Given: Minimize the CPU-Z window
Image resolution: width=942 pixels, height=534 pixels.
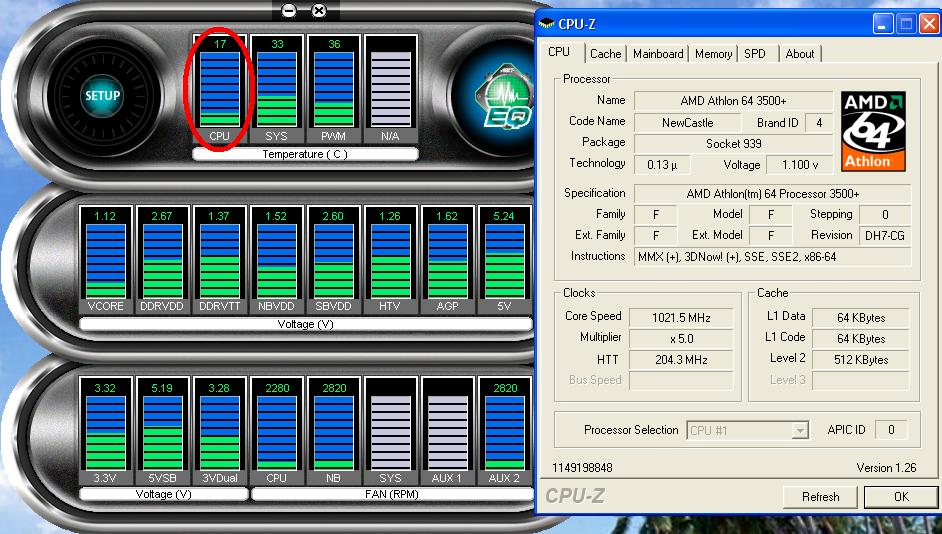Looking at the screenshot, I should tap(882, 24).
